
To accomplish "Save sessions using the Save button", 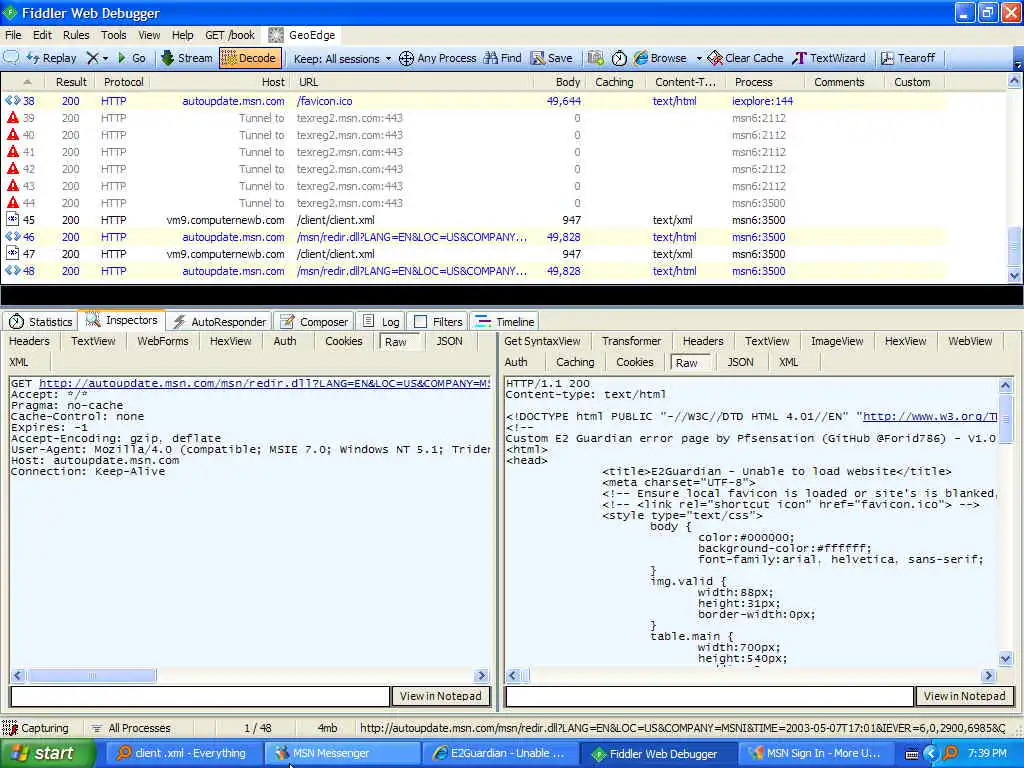I will [x=552, y=58].
